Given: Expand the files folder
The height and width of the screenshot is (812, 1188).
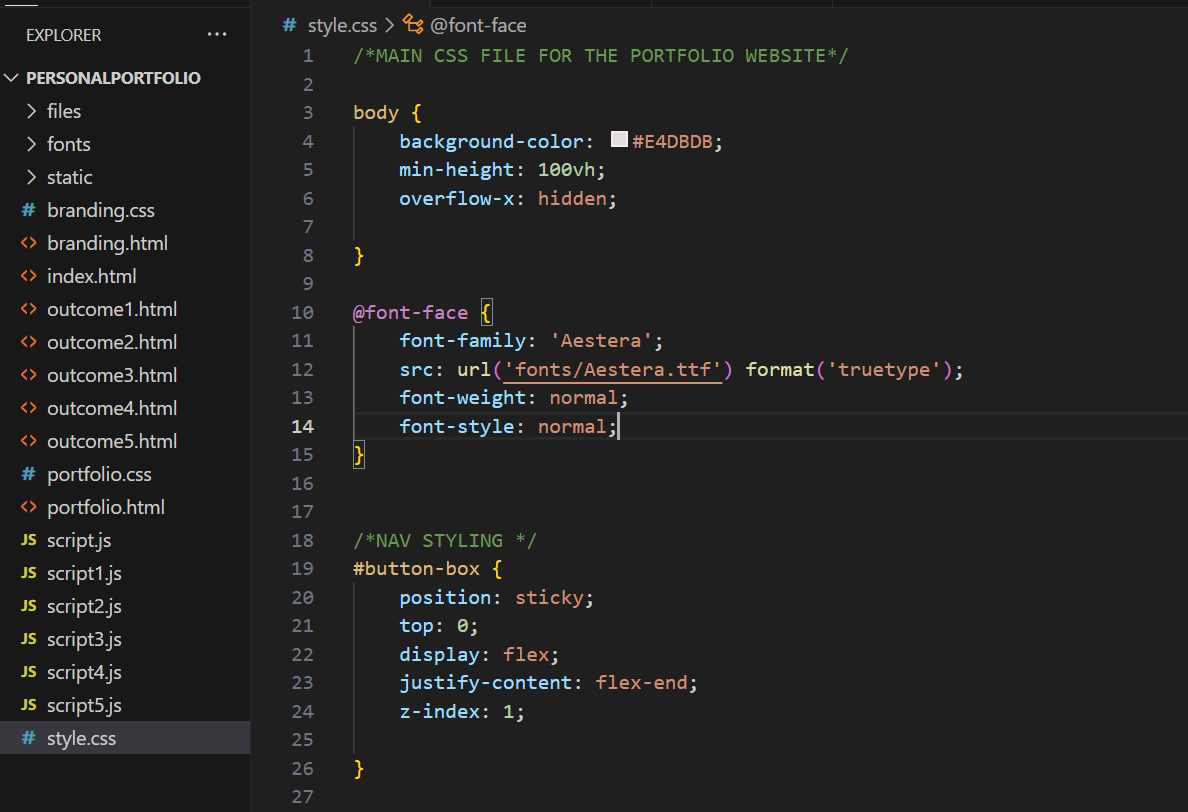Looking at the screenshot, I should [30, 110].
